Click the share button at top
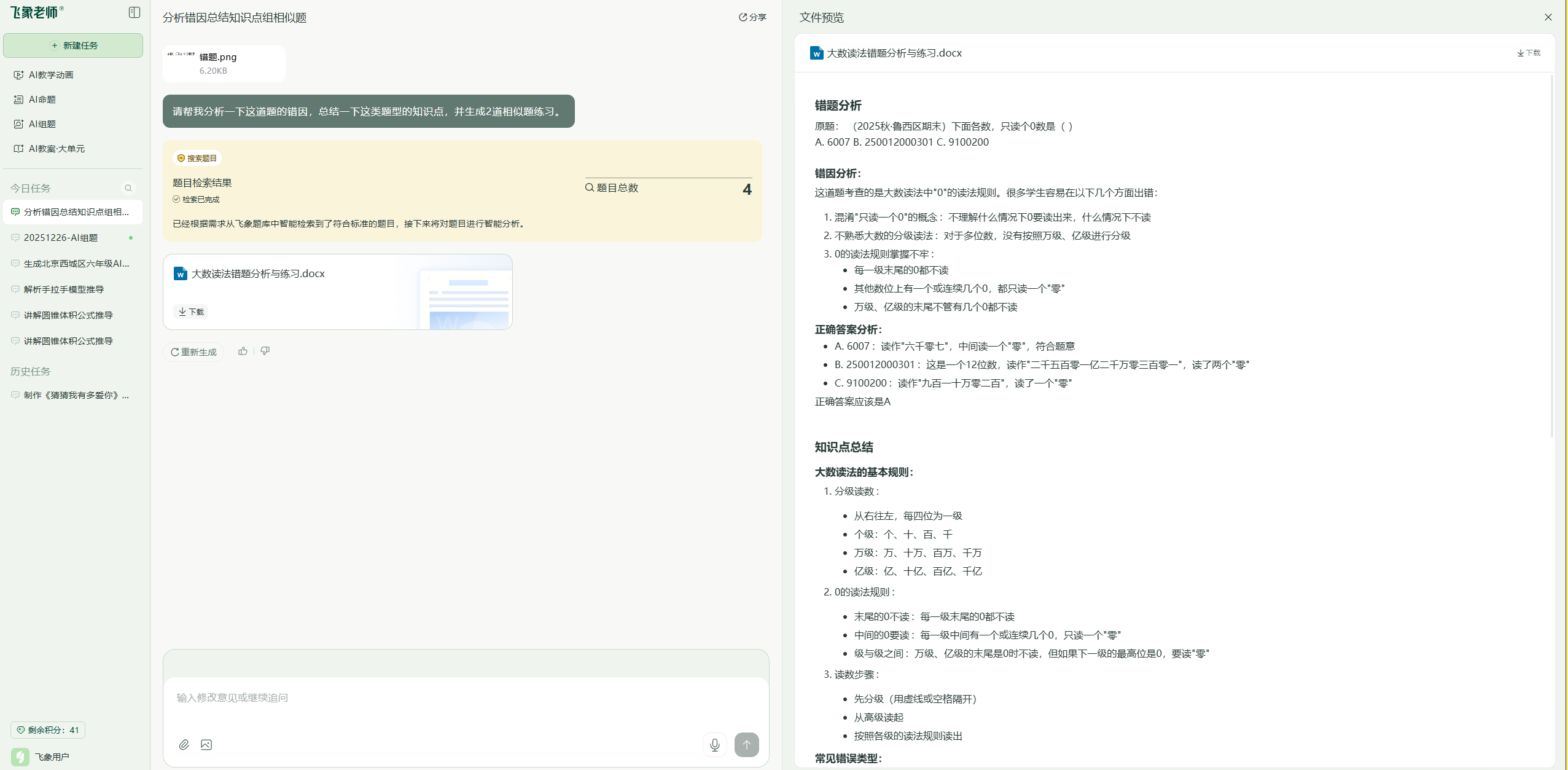 tap(752, 17)
